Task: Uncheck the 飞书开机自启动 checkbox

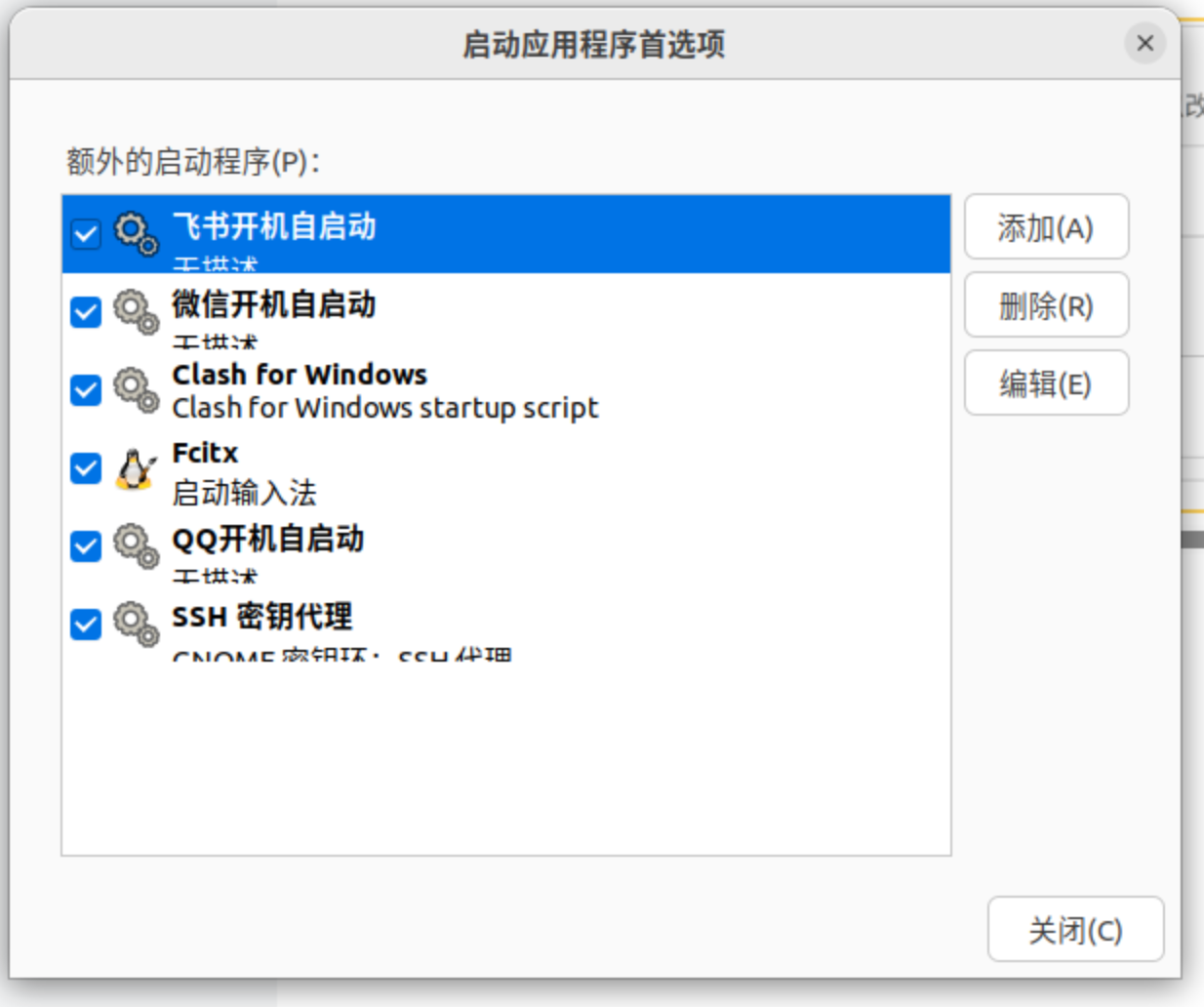Action: tap(86, 234)
